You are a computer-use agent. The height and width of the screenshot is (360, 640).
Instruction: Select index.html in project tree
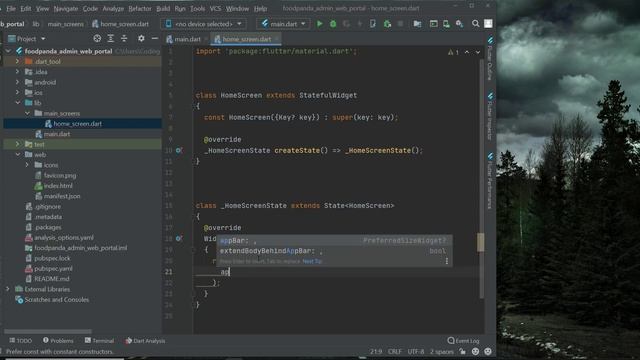tap(58, 186)
